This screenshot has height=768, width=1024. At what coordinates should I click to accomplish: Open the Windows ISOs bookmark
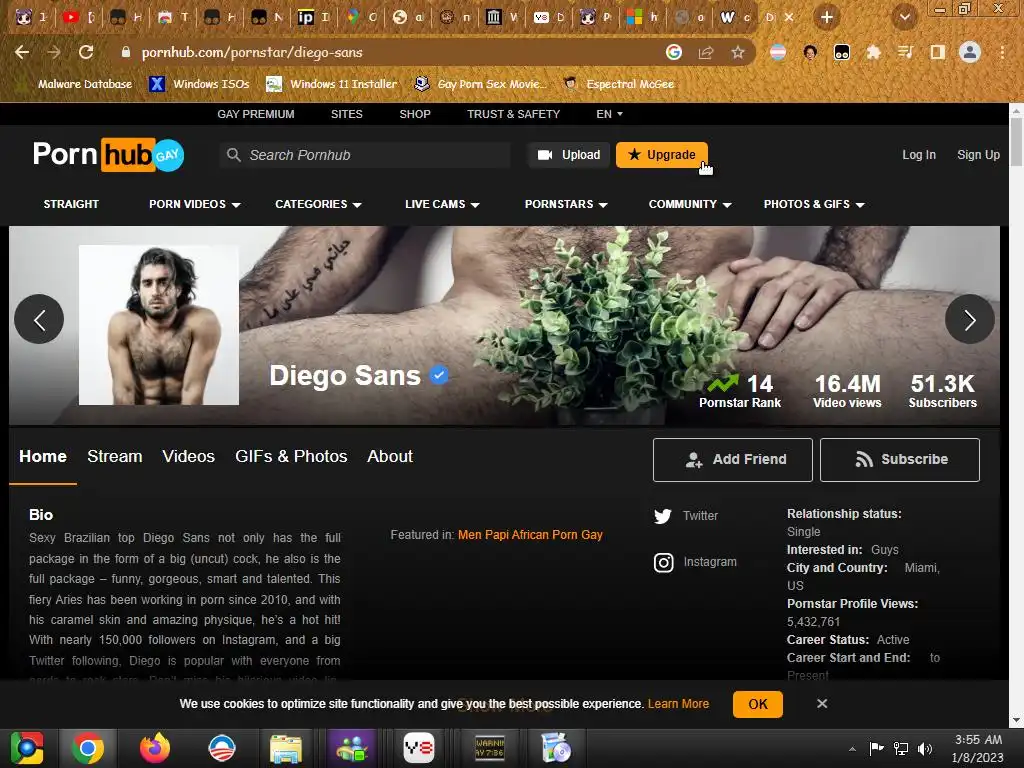pyautogui.click(x=199, y=84)
